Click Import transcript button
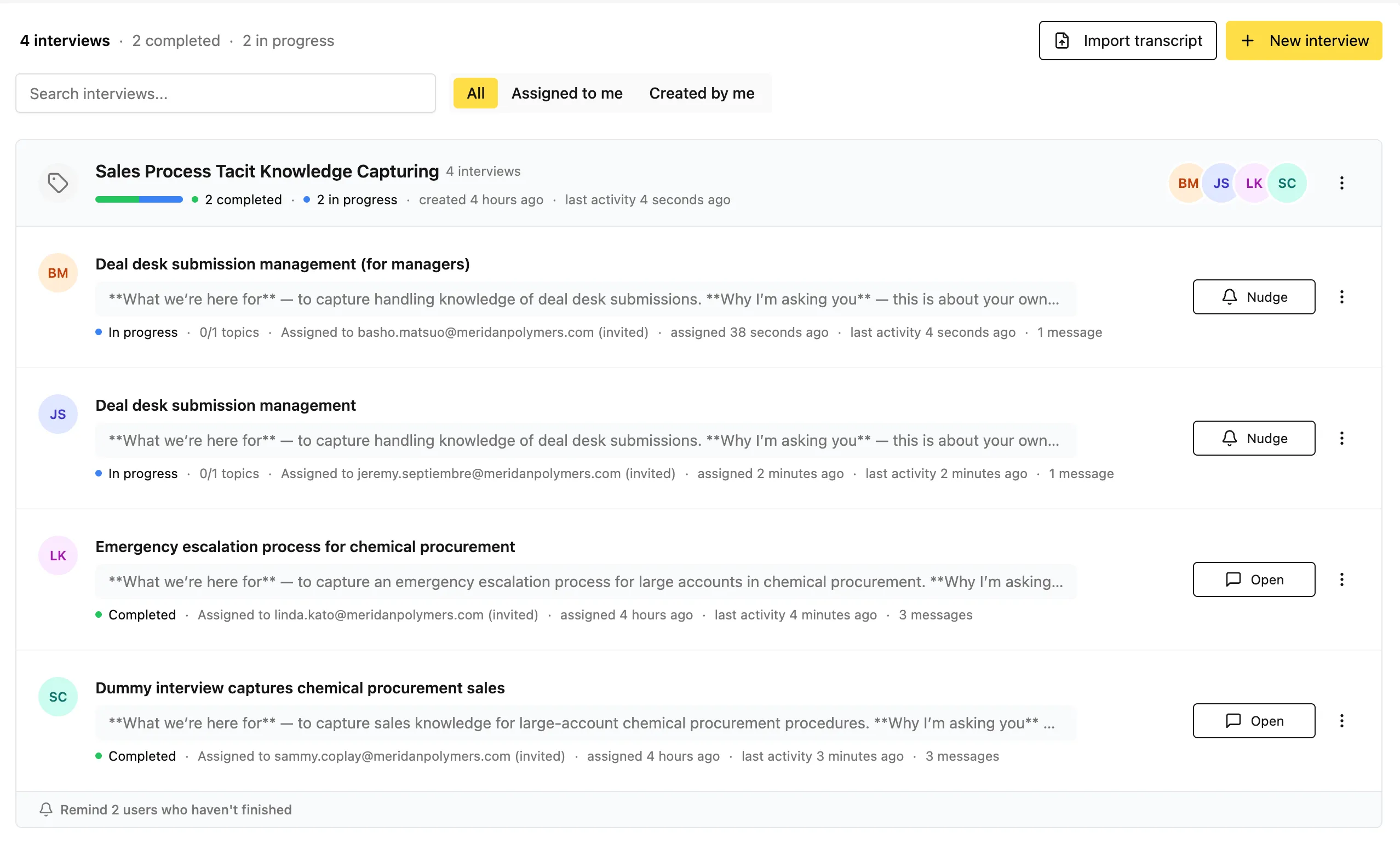The width and height of the screenshot is (1400, 850). tap(1127, 41)
